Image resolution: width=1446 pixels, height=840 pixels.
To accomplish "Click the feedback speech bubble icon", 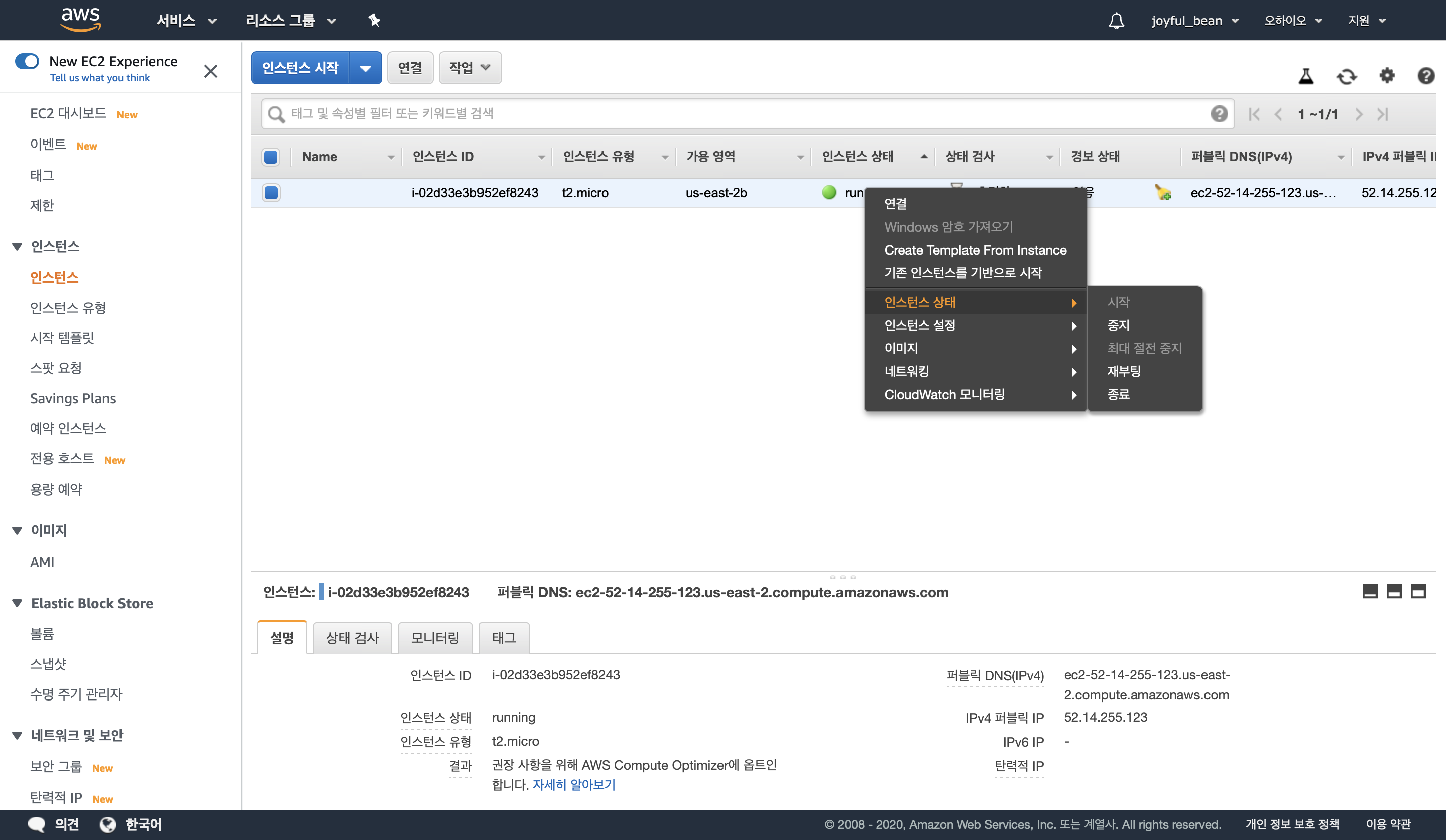I will (37, 824).
